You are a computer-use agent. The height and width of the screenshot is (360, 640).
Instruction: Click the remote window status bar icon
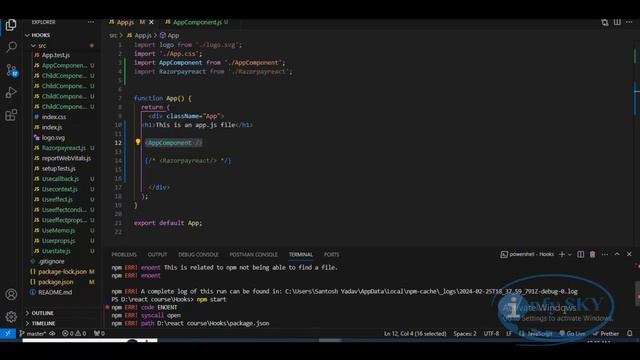pyautogui.click(x=8, y=333)
